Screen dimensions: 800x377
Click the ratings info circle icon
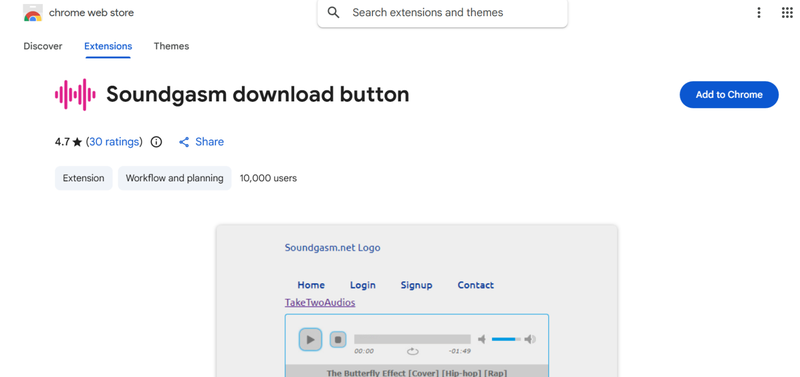[x=156, y=142]
